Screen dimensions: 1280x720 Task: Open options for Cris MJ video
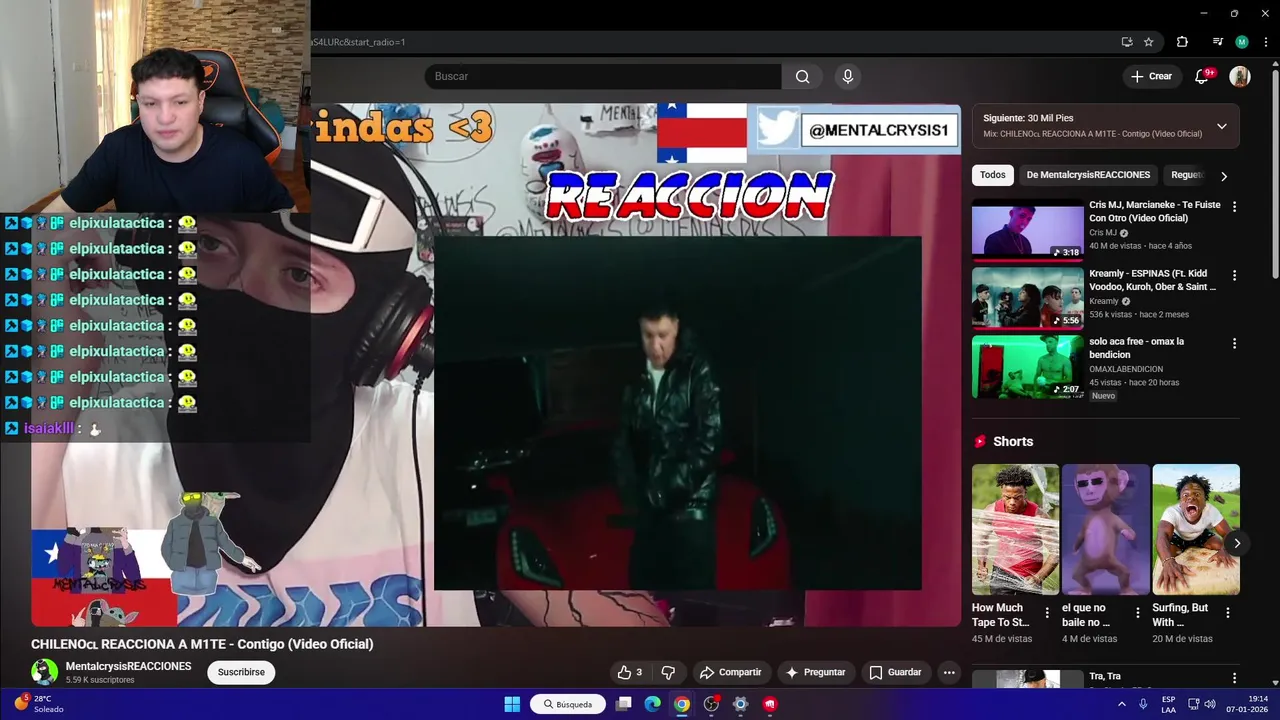1234,206
